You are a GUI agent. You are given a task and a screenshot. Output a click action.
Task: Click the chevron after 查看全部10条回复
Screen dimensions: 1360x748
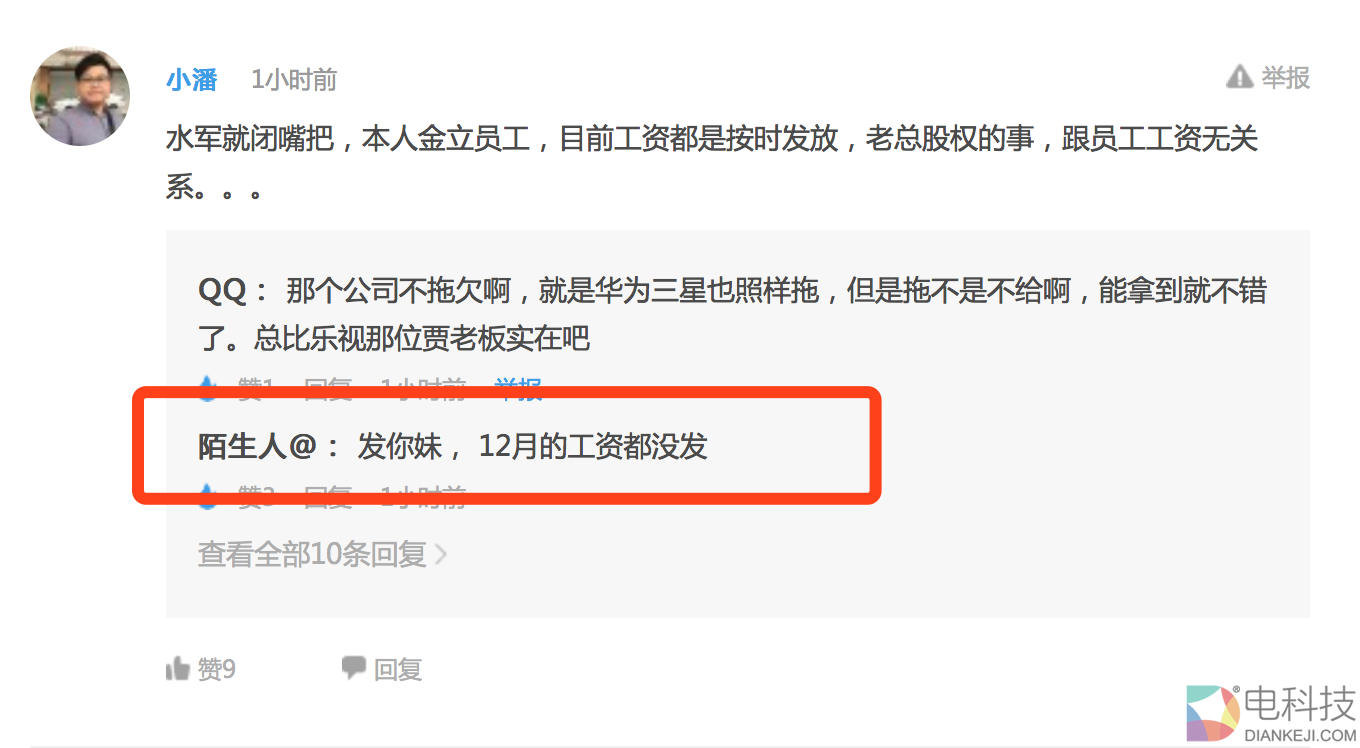click(x=440, y=554)
